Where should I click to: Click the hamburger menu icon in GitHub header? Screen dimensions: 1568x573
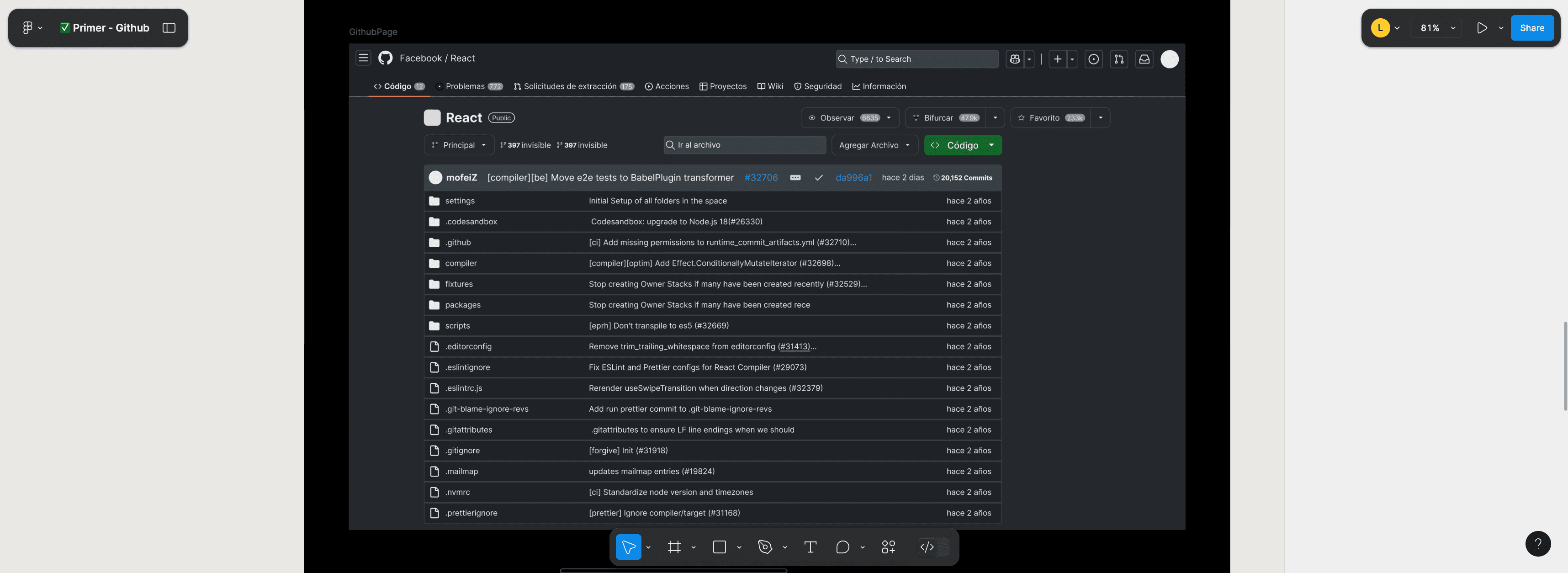coord(363,58)
